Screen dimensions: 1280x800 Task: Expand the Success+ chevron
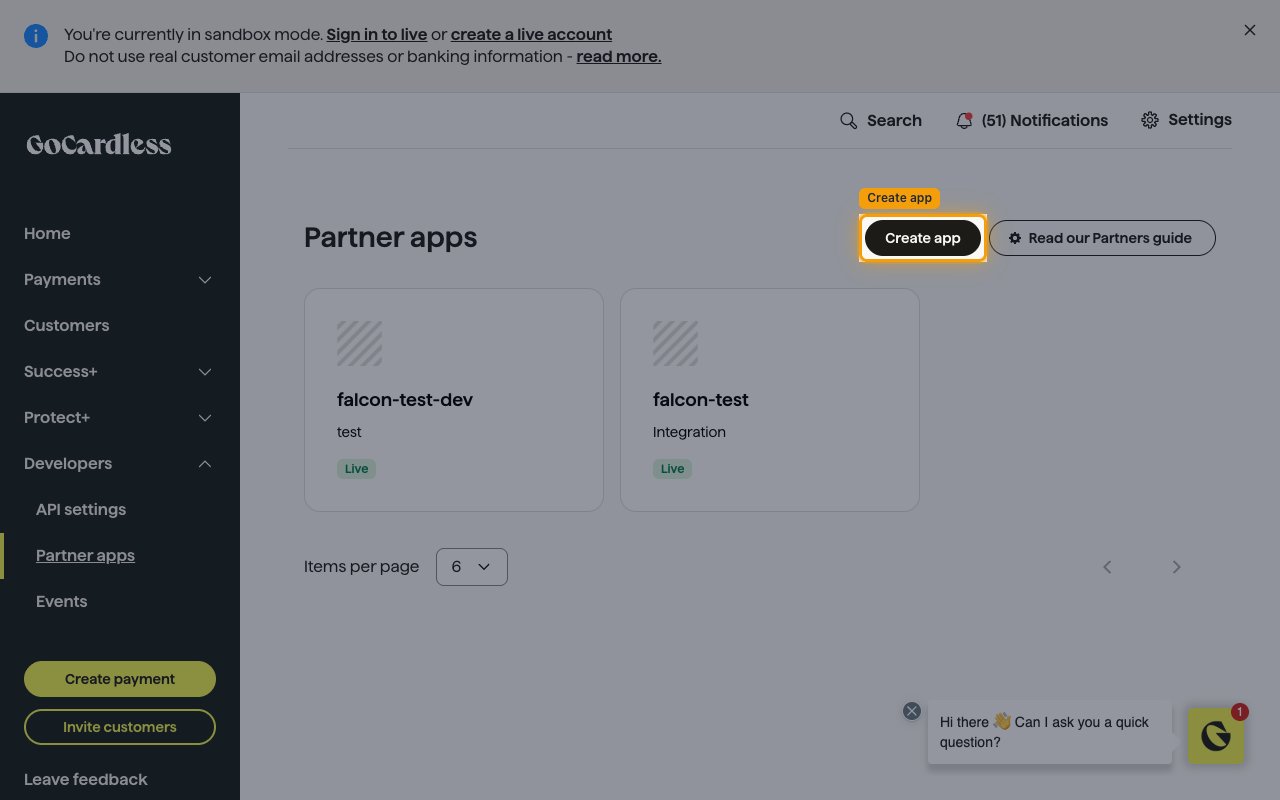click(x=205, y=372)
